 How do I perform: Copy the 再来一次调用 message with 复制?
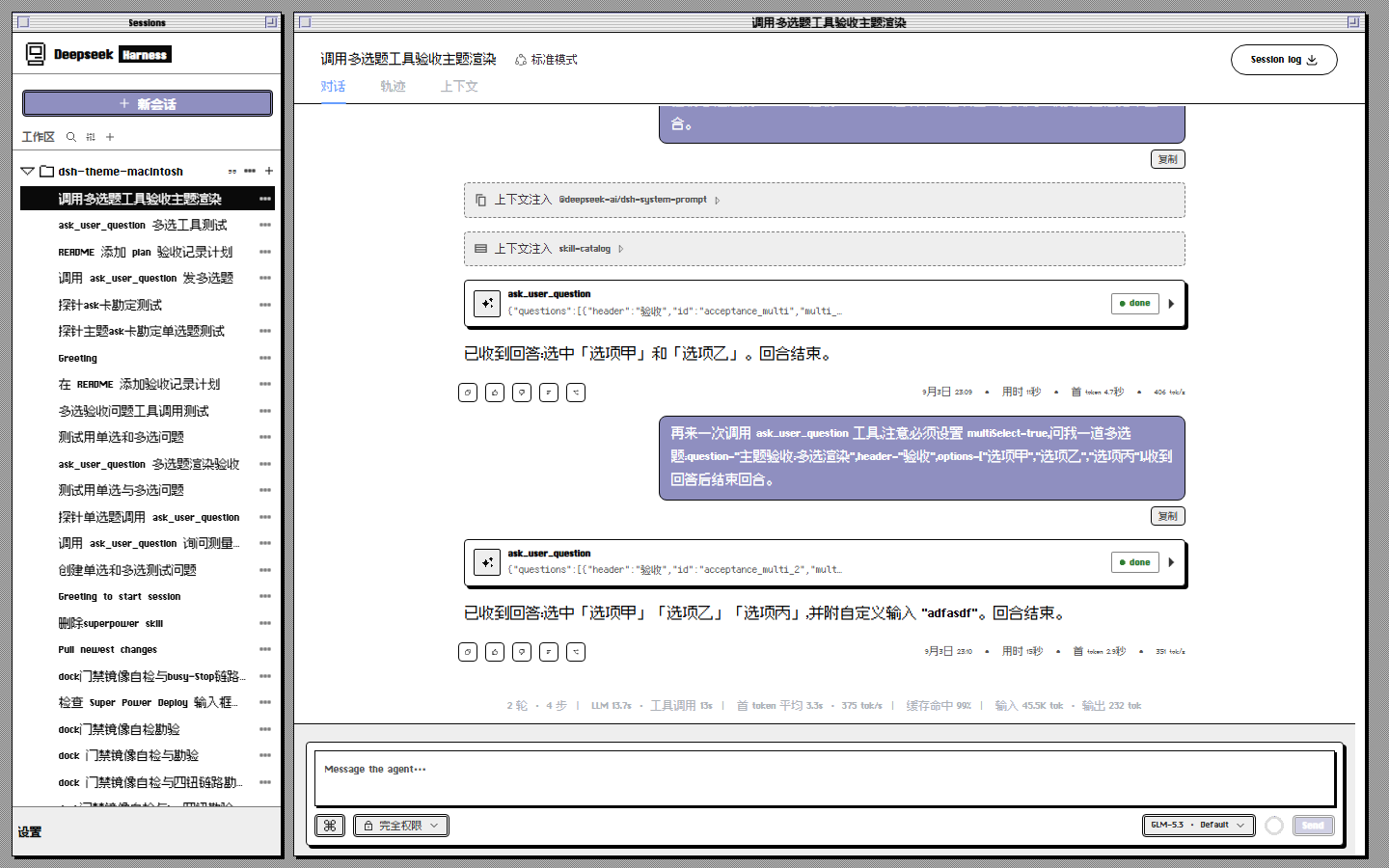1168,516
